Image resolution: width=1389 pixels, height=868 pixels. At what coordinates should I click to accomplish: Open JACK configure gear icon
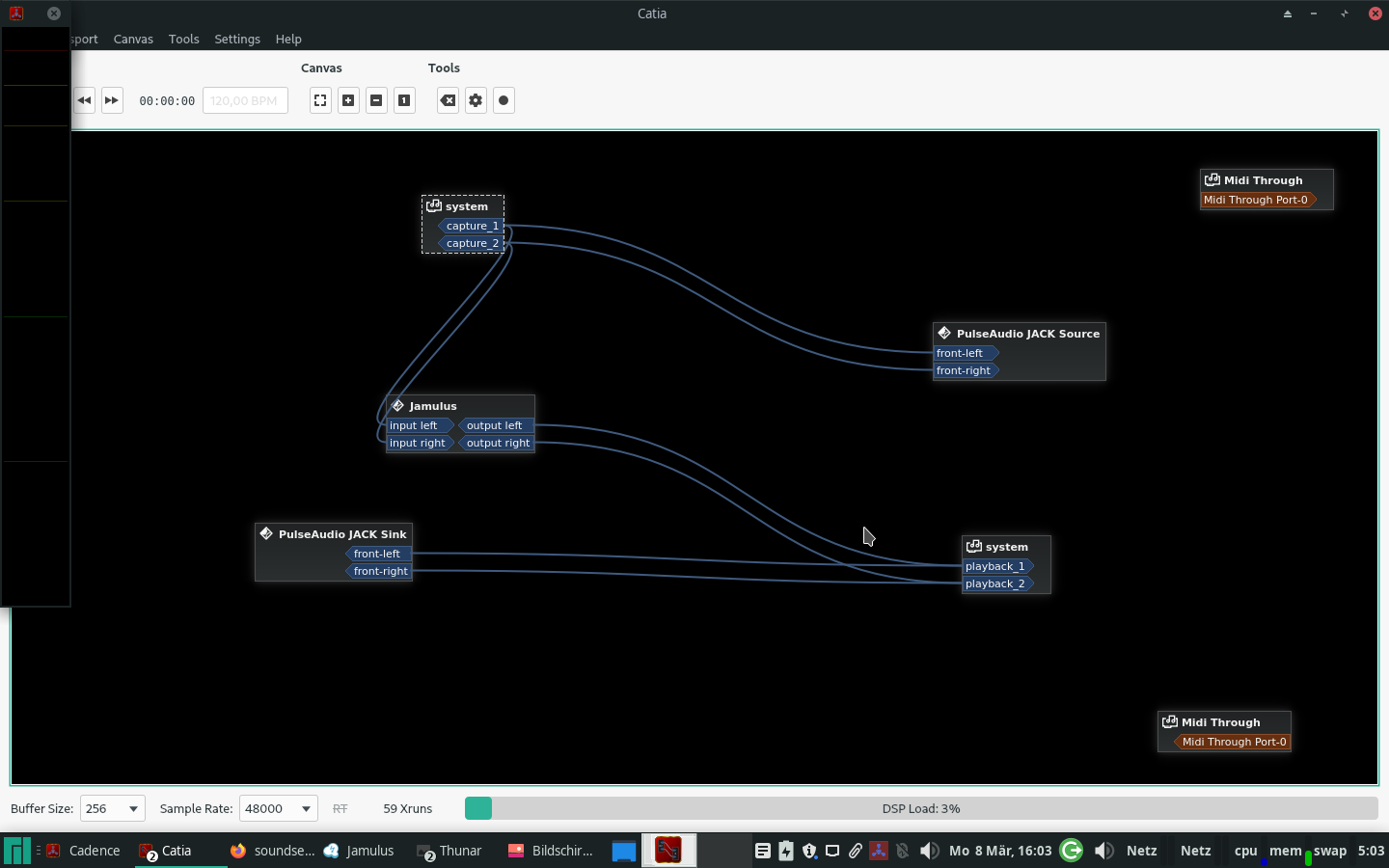point(476,100)
